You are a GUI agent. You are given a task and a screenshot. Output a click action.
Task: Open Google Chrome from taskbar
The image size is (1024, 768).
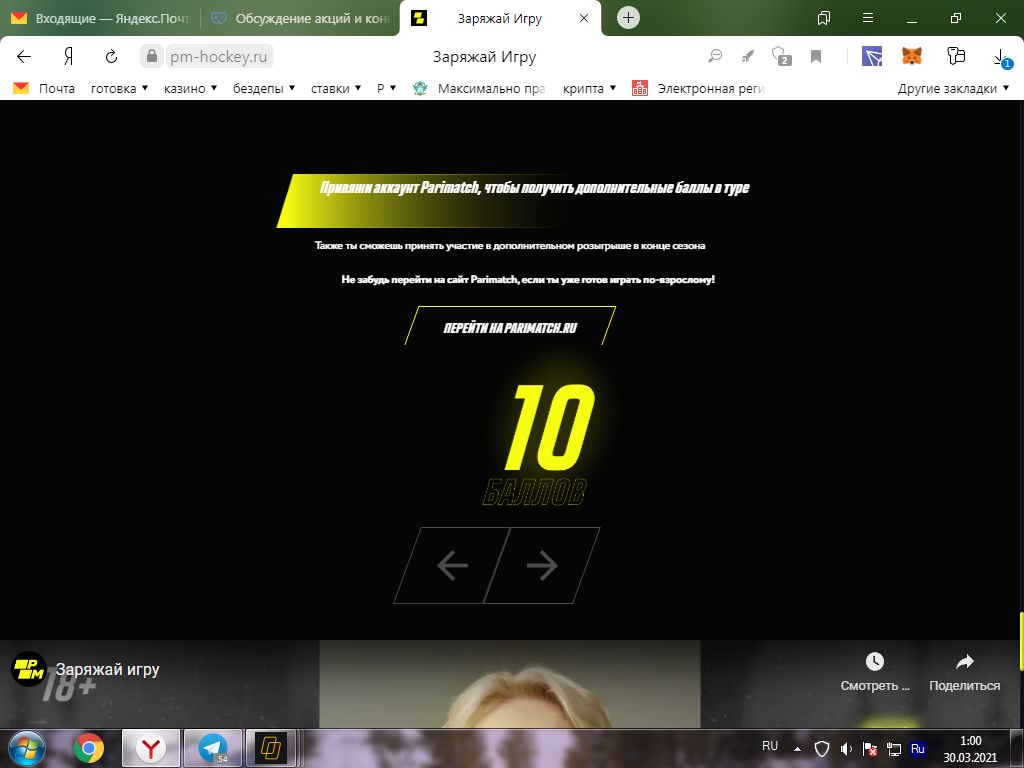89,748
